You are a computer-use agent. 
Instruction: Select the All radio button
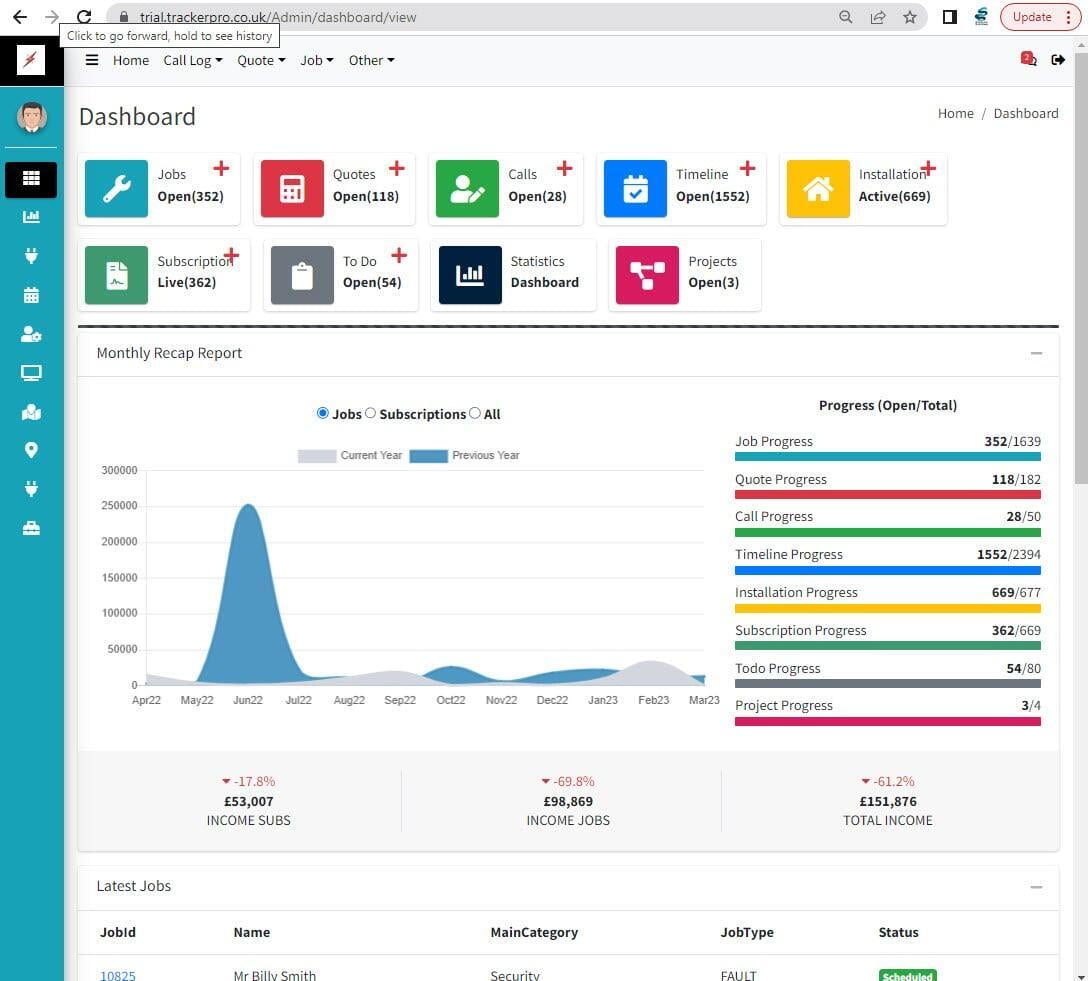[x=475, y=413]
